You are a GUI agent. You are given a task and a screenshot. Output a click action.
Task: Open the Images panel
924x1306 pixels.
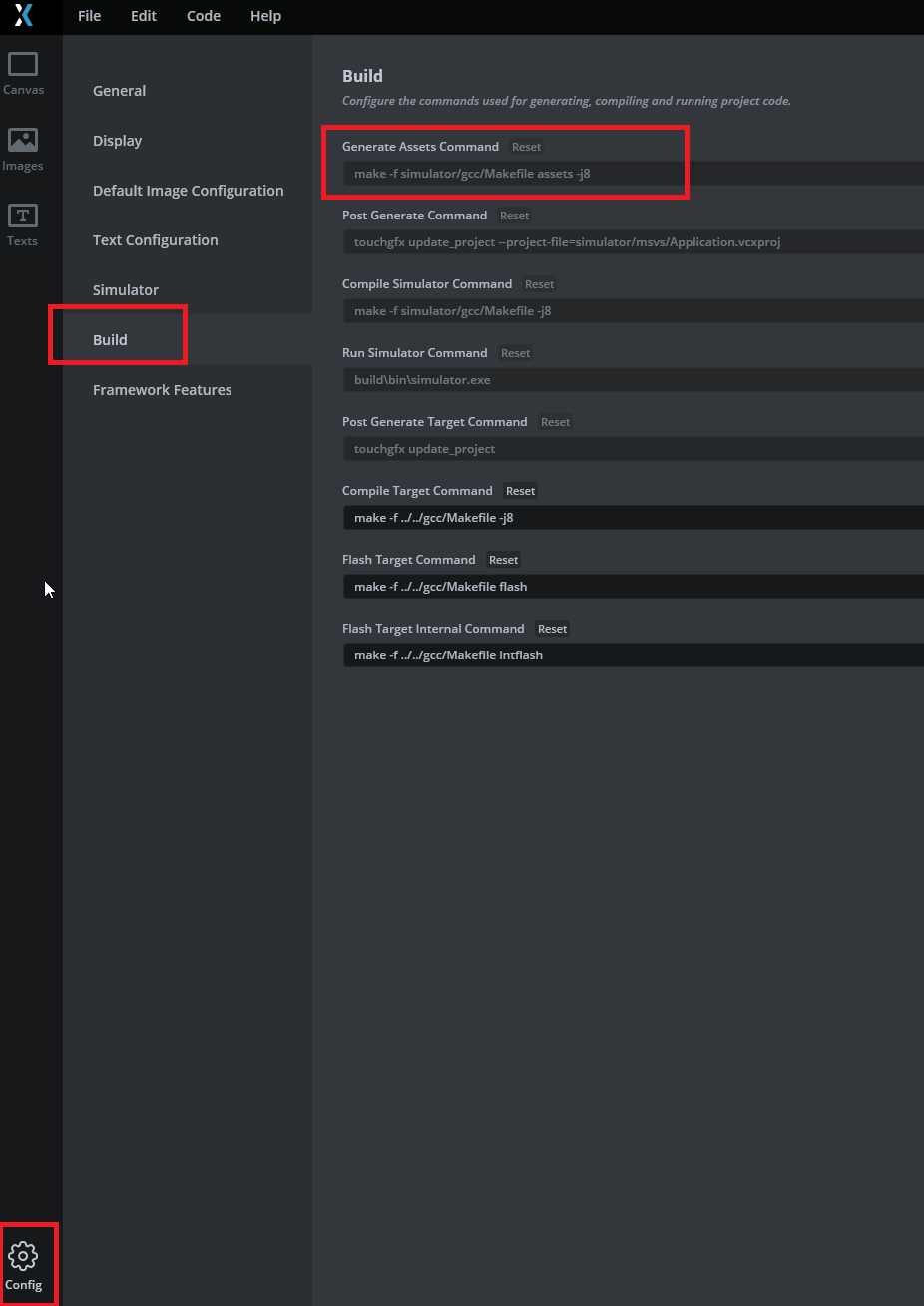[23, 148]
